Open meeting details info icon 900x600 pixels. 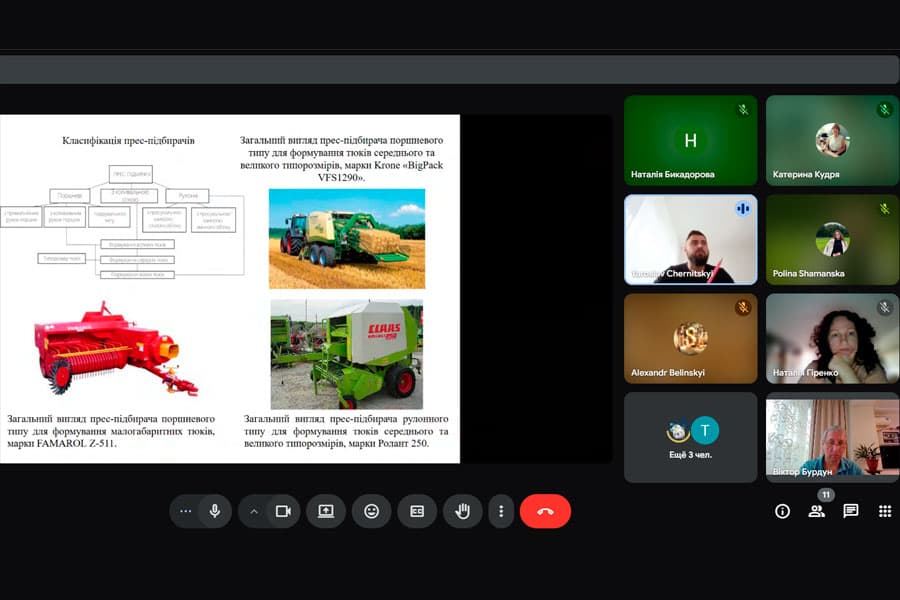tap(782, 511)
